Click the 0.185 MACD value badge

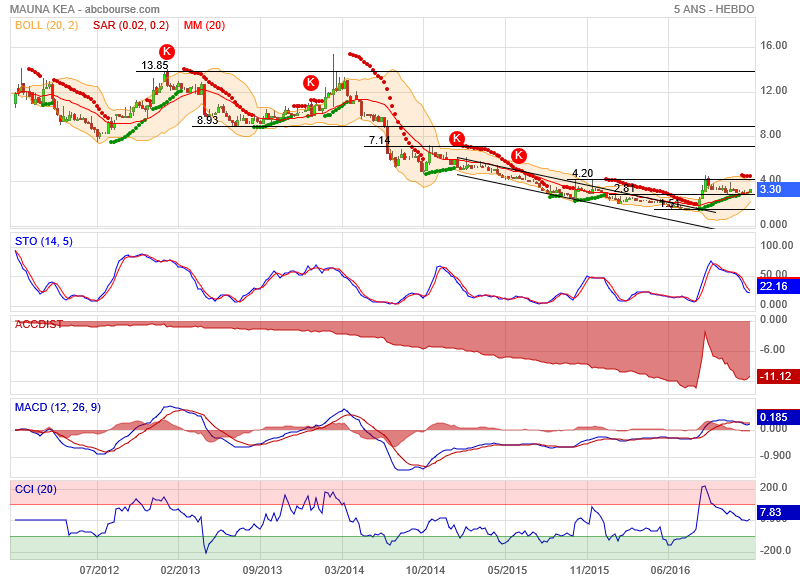[778, 417]
